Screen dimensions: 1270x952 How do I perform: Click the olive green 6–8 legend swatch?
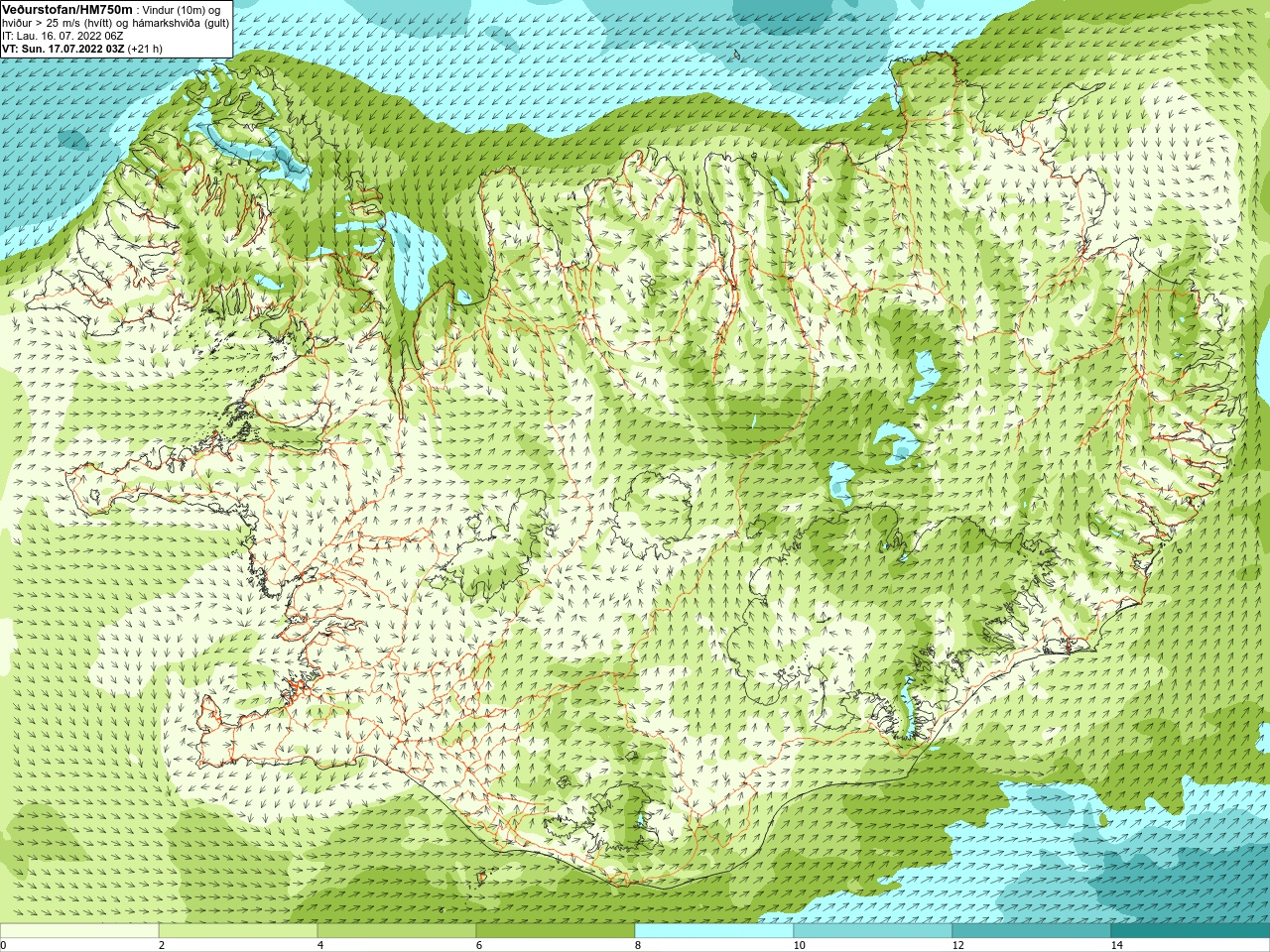pos(556,931)
